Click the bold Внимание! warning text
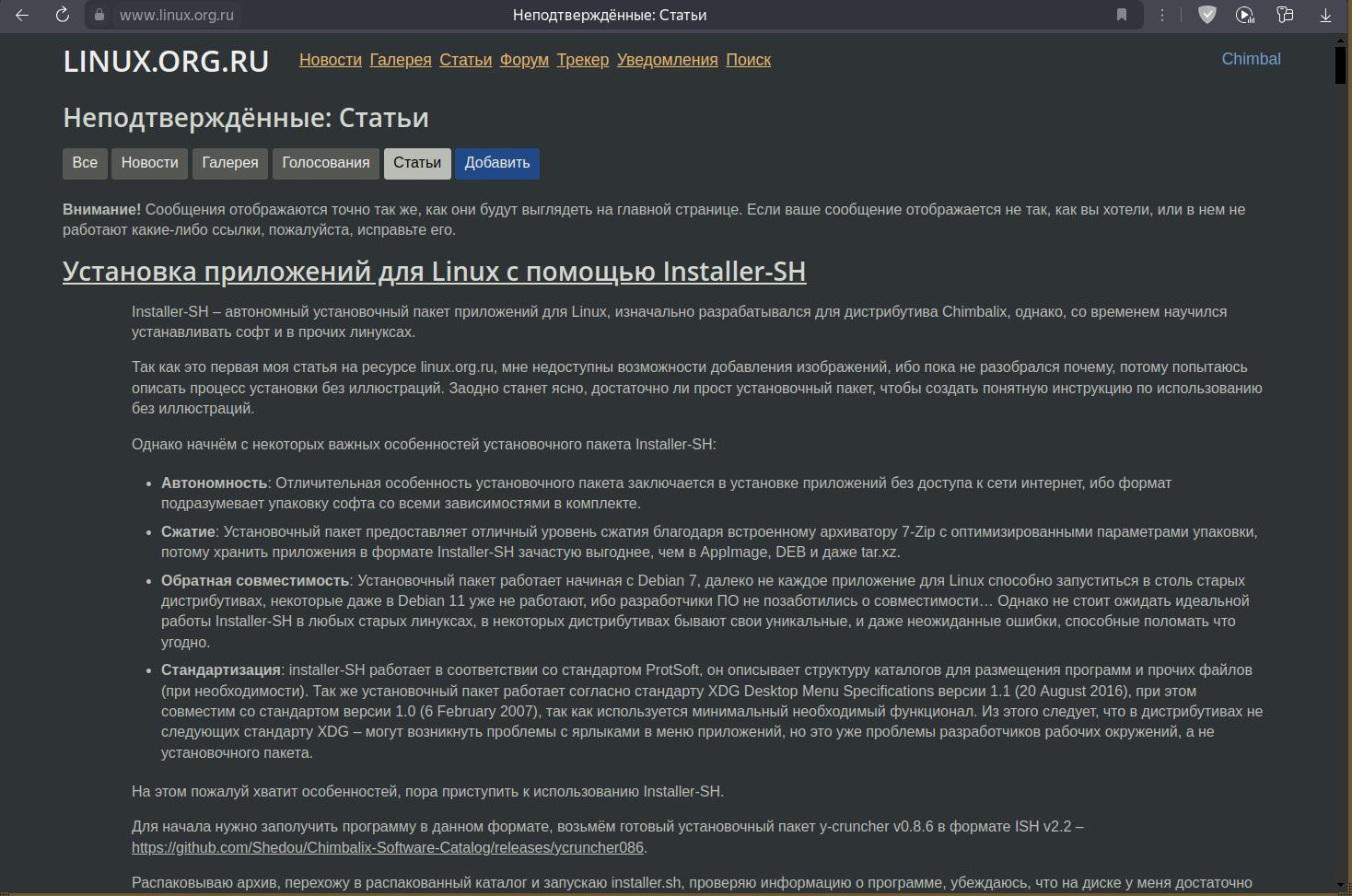This screenshot has width=1352, height=896. pyautogui.click(x=101, y=210)
